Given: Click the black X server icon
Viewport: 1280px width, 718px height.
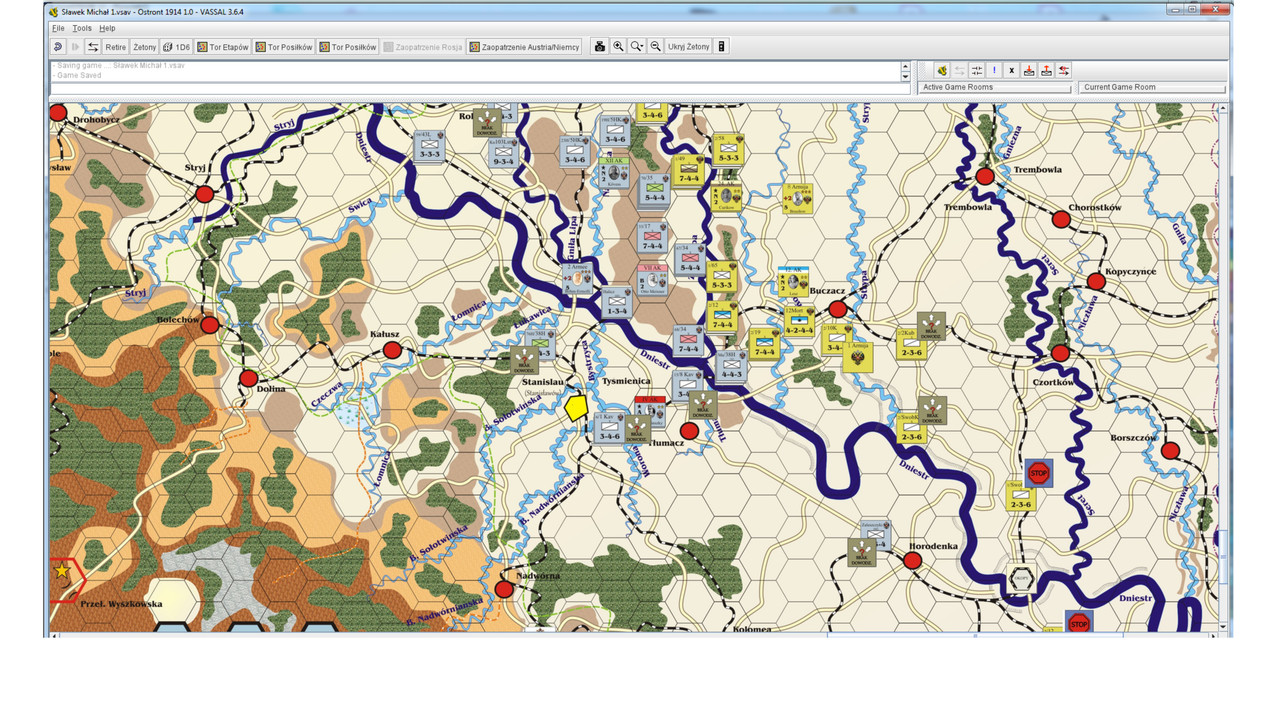Looking at the screenshot, I should (x=1011, y=70).
